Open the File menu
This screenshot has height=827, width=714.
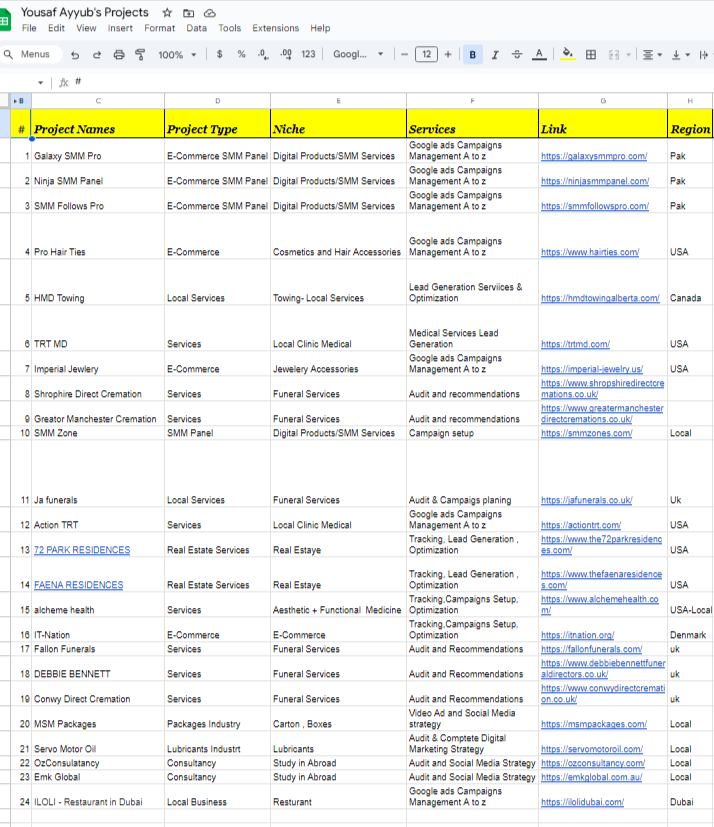(29, 28)
